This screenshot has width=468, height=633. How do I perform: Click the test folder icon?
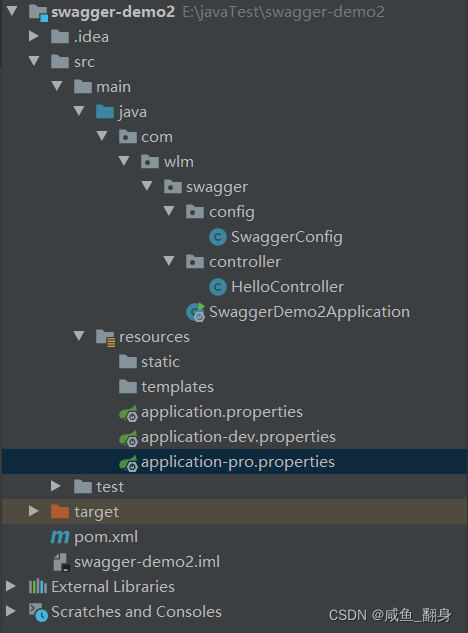83,486
